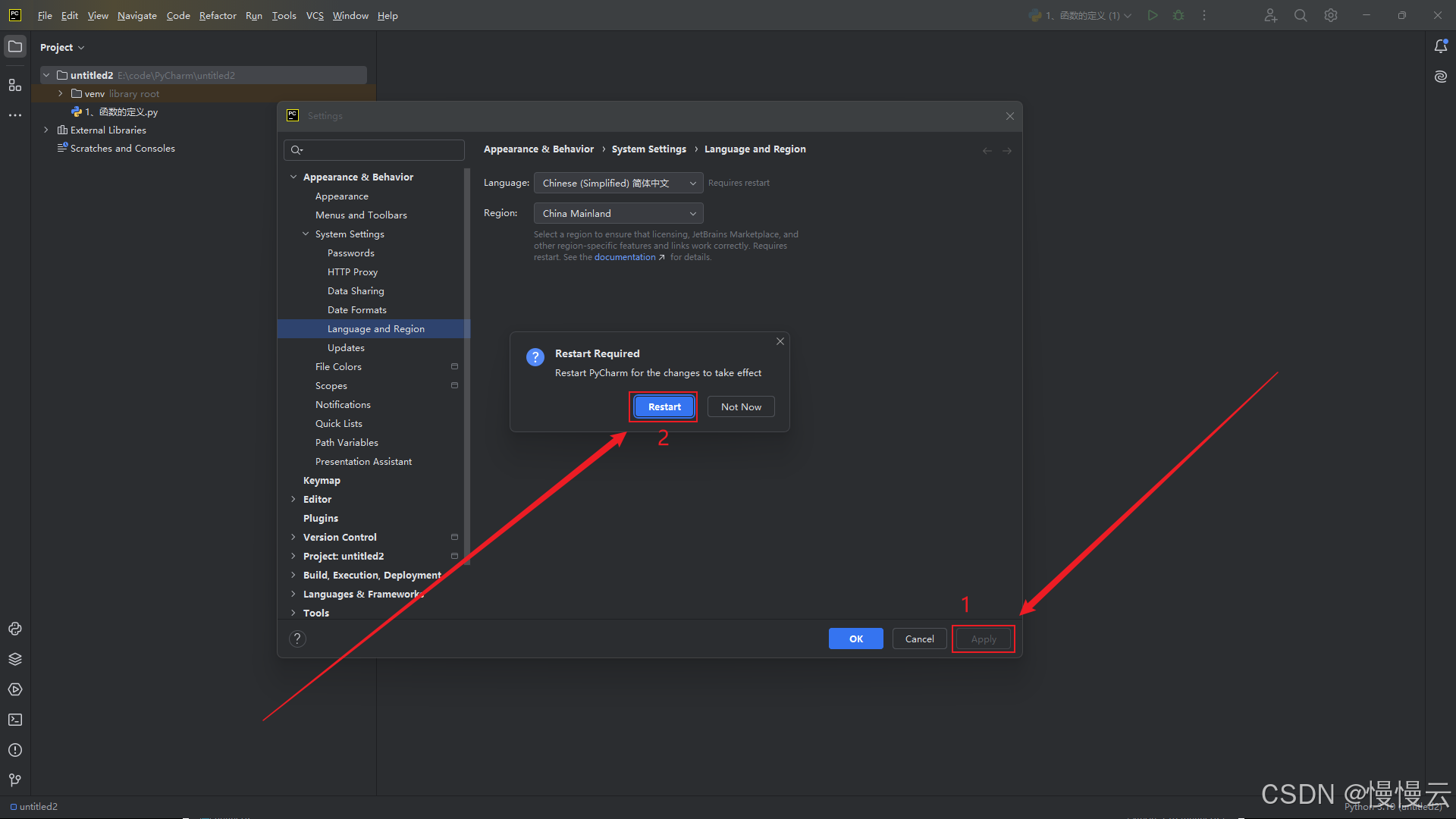The height and width of the screenshot is (819, 1456).
Task: Open the Git version control icon
Action: (x=15, y=780)
